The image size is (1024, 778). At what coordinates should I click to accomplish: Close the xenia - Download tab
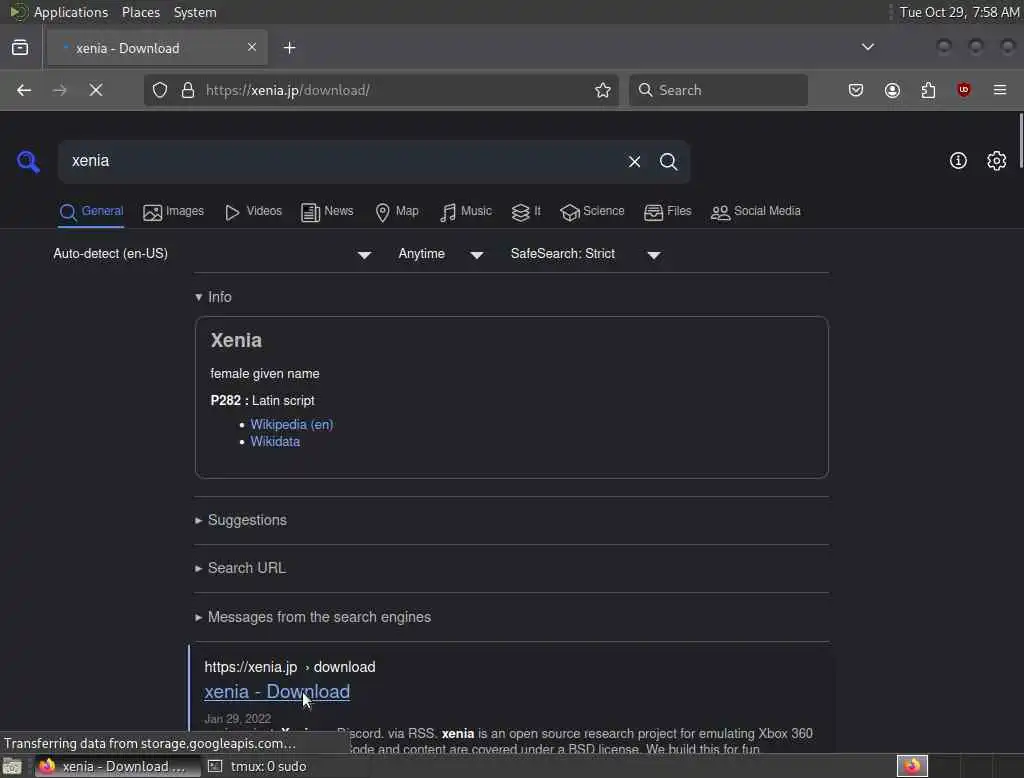[251, 47]
